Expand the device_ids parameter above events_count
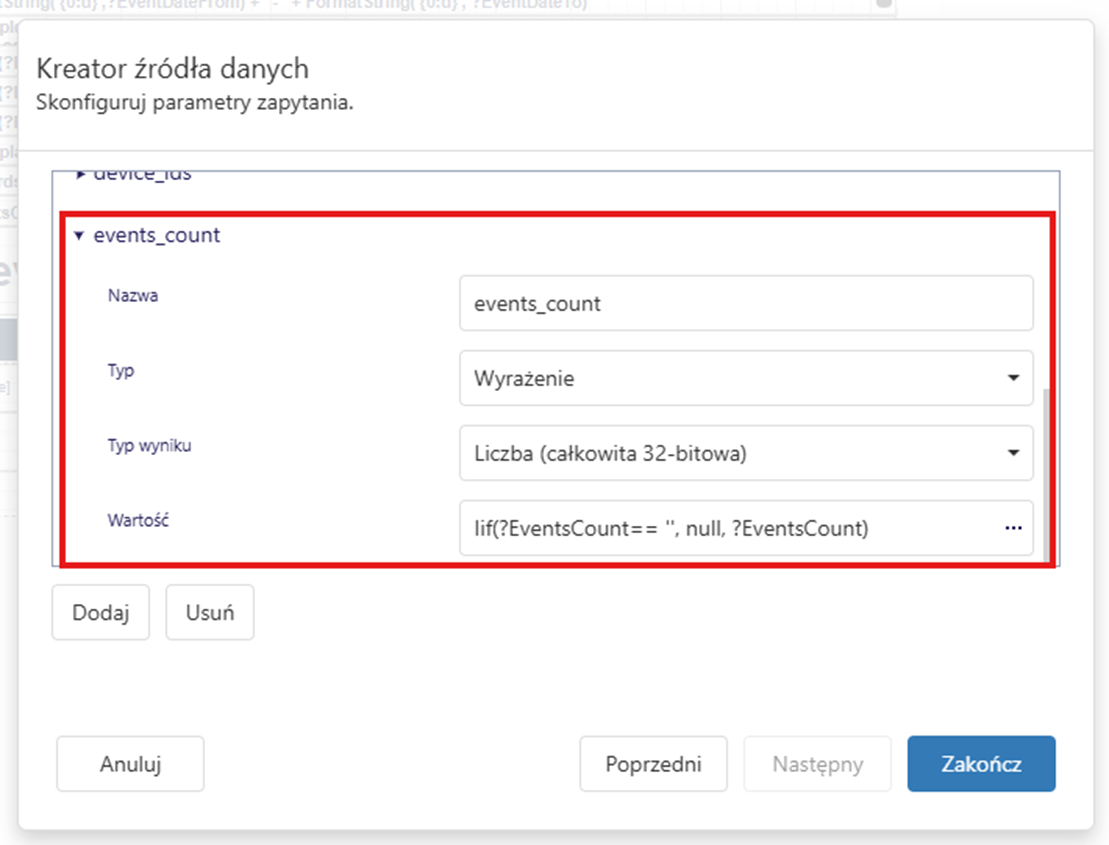Viewport: 1109px width, 845px height. click(81, 175)
